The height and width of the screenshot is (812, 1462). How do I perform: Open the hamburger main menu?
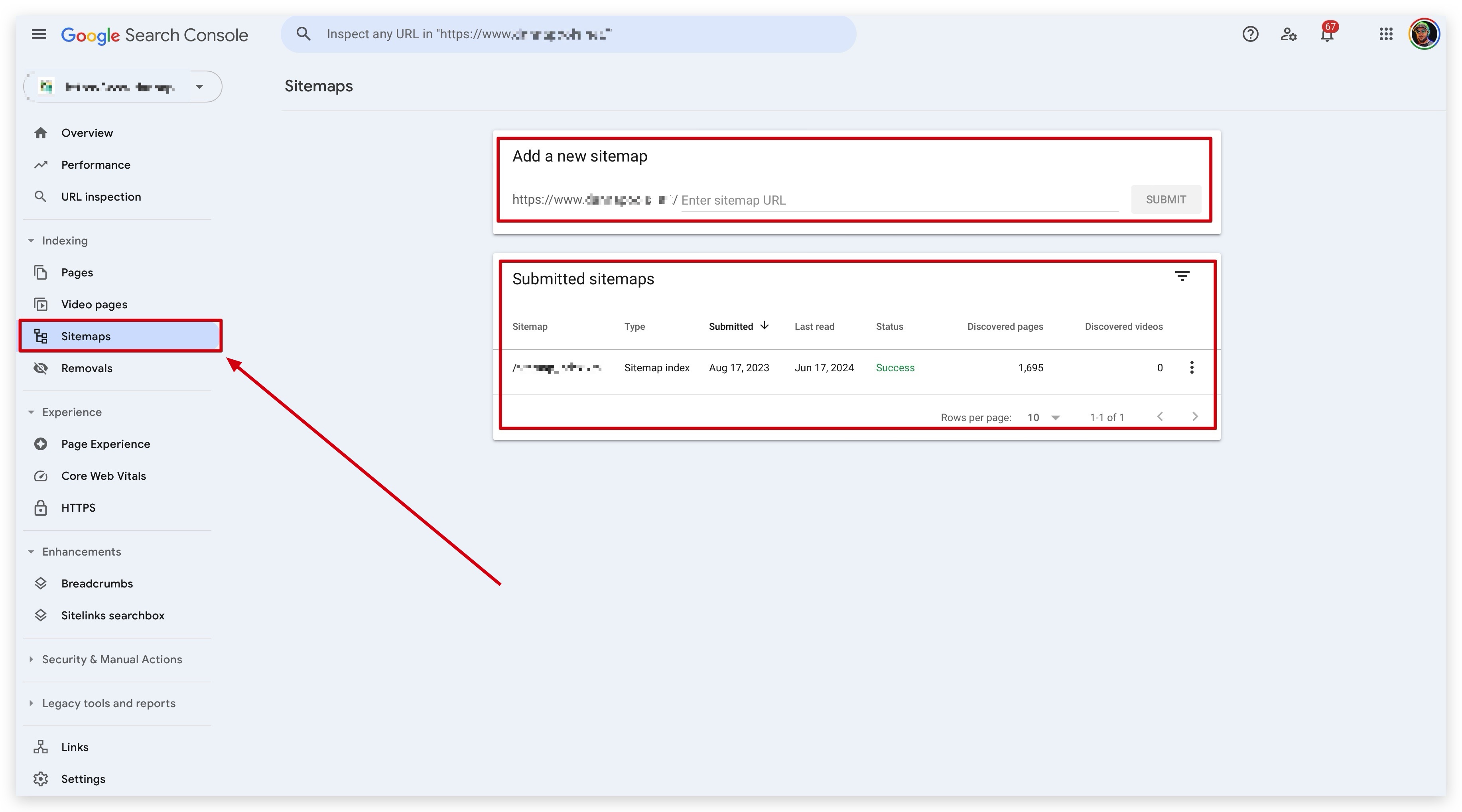click(x=39, y=34)
